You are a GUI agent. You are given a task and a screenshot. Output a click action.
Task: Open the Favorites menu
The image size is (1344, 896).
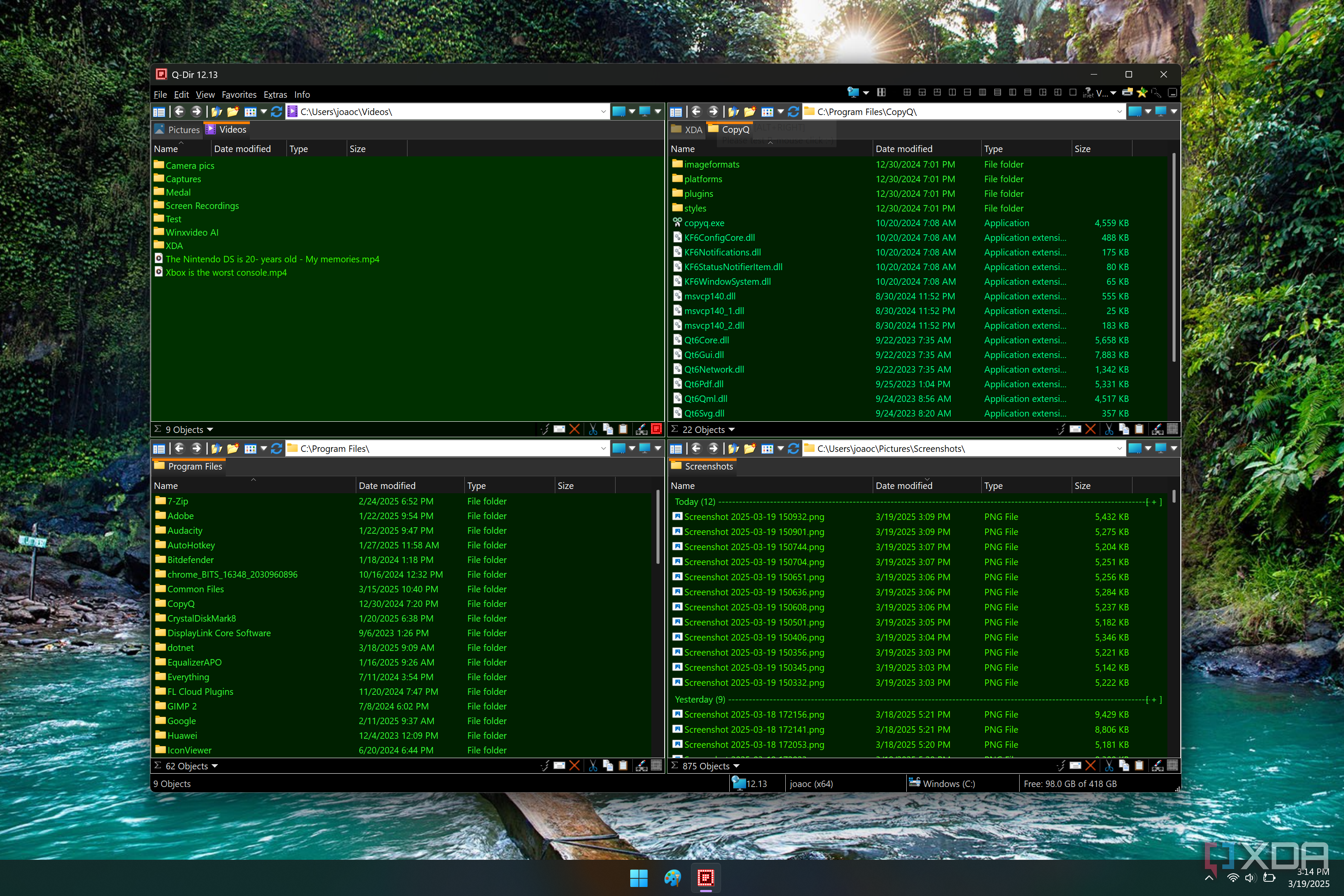click(239, 94)
